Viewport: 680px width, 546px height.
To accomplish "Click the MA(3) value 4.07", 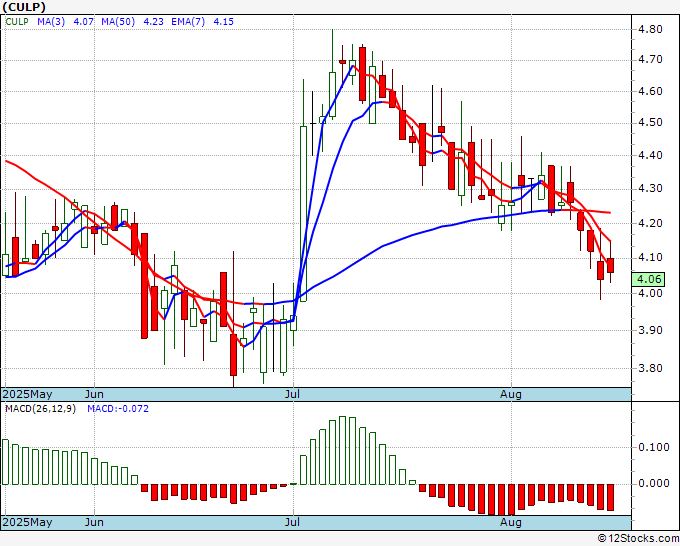I will tap(83, 21).
